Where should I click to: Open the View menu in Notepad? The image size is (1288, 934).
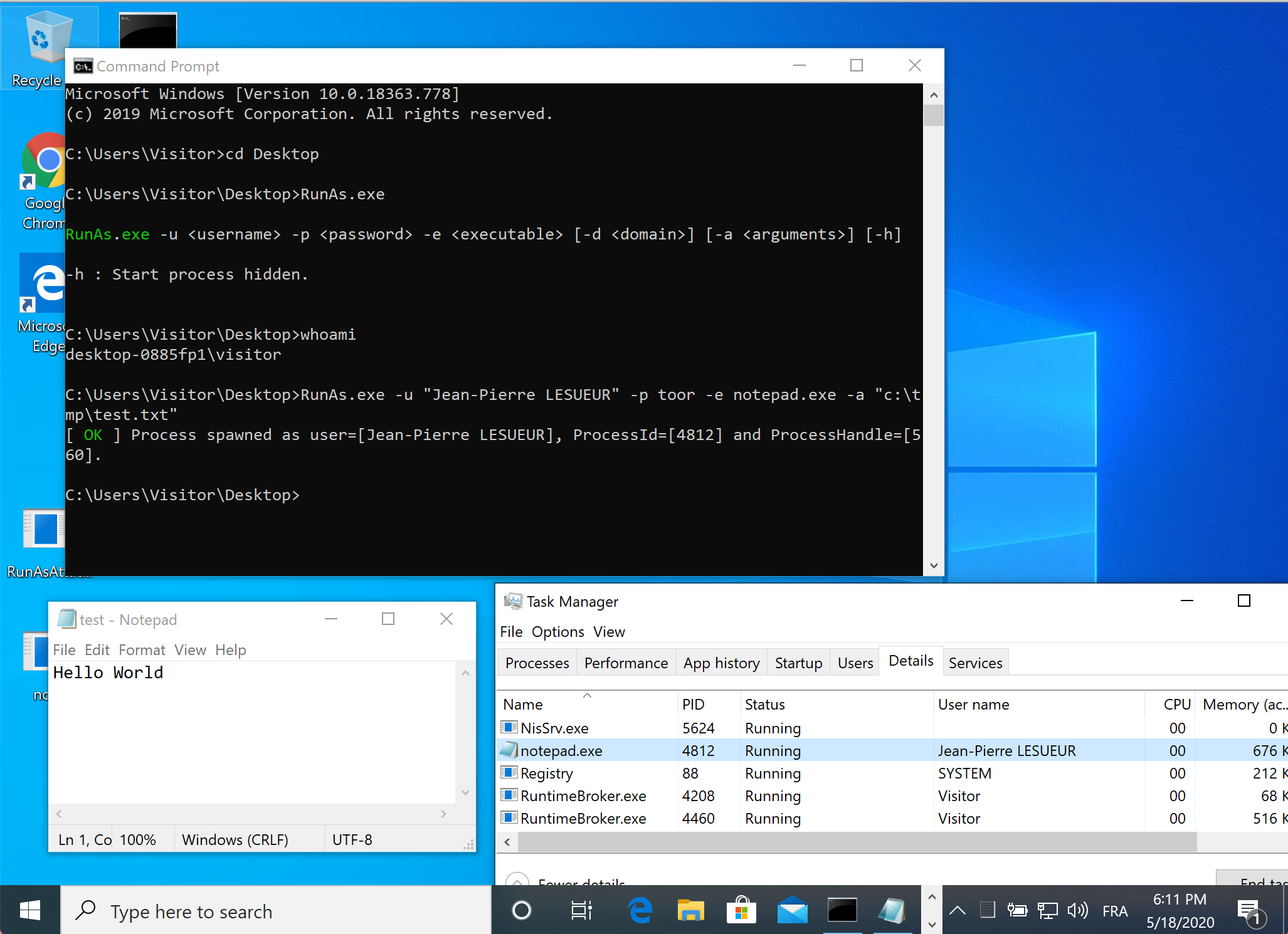[x=190, y=650]
